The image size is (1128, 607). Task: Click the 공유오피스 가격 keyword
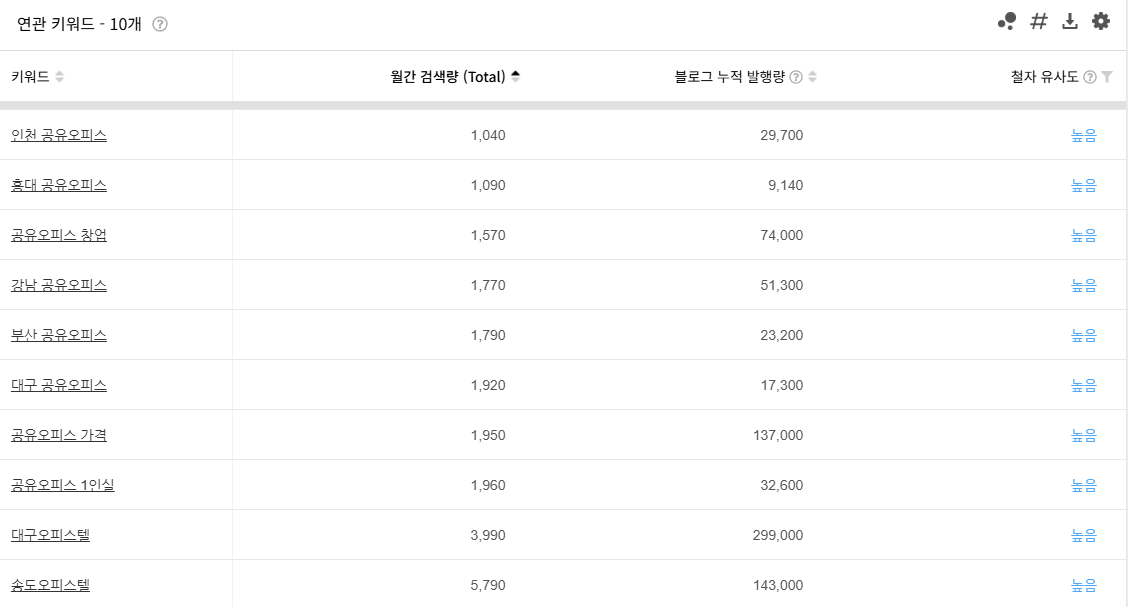[x=59, y=435]
